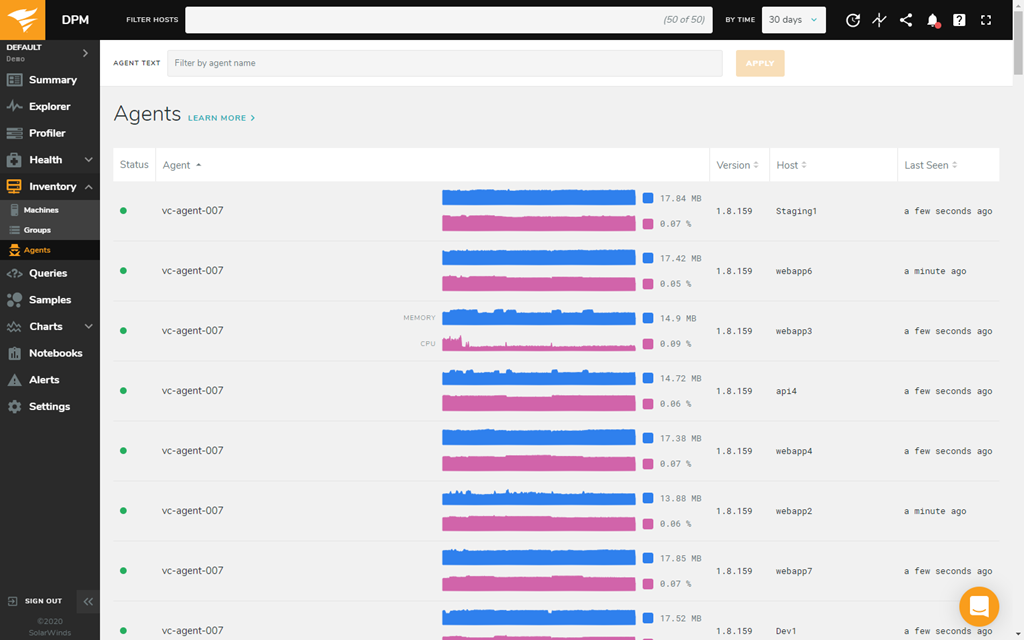Image resolution: width=1024 pixels, height=640 pixels.
Task: Open the notifications bell
Action: pyautogui.click(x=932, y=20)
